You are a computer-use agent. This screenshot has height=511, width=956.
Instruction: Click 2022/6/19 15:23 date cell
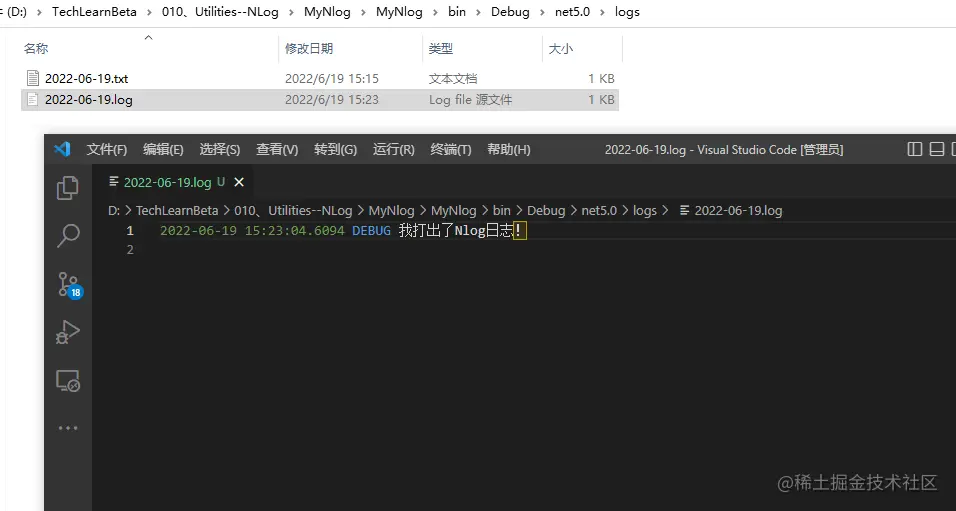[x=332, y=99]
